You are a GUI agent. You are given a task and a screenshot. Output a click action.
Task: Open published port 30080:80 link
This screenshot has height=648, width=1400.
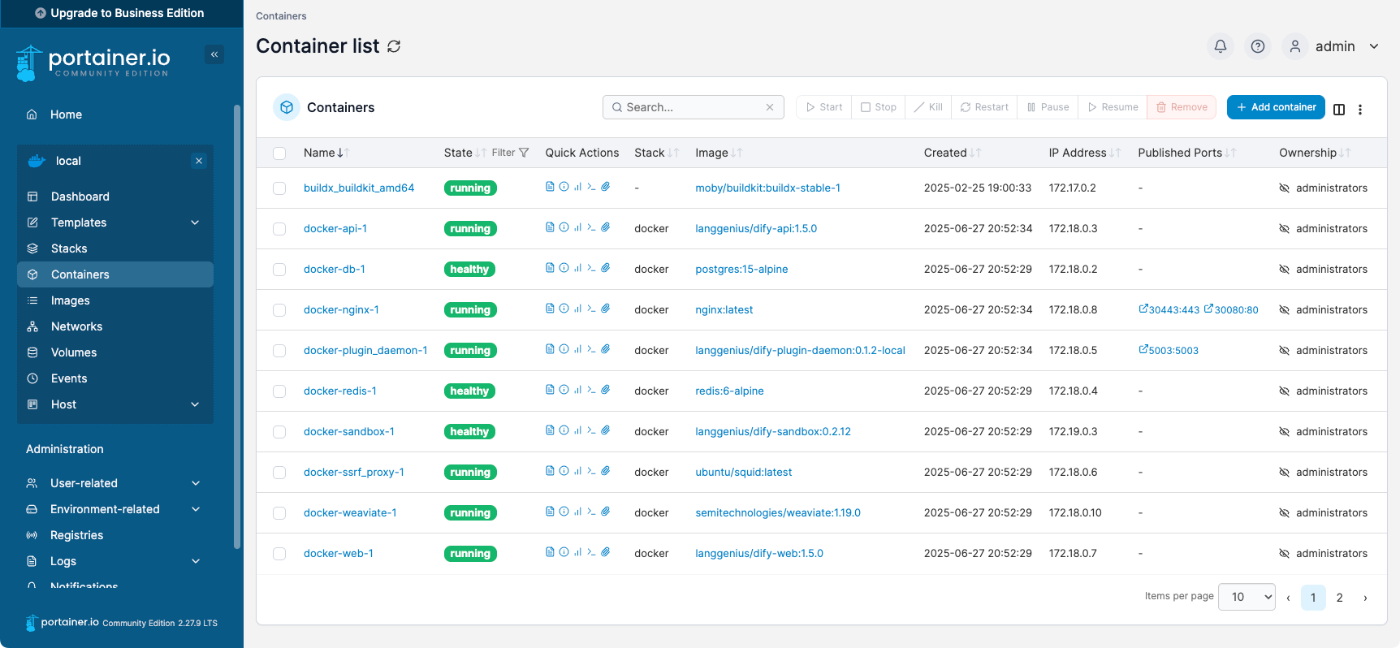1231,310
